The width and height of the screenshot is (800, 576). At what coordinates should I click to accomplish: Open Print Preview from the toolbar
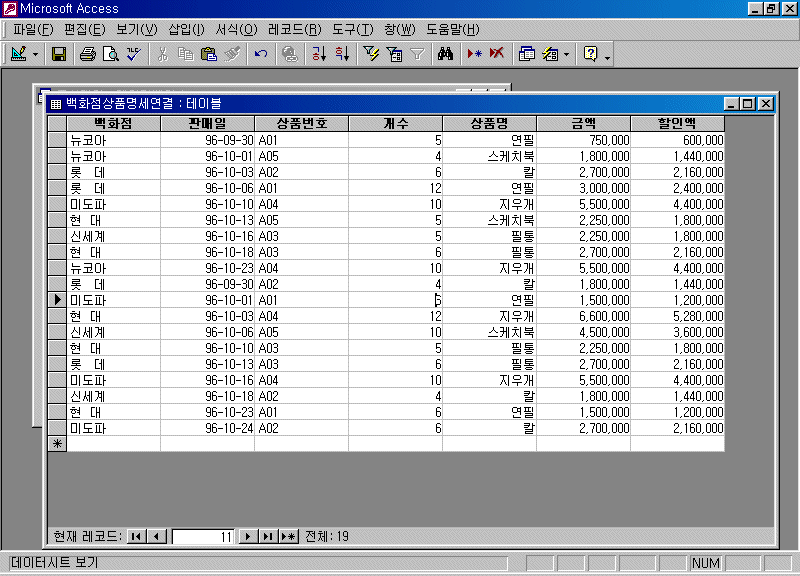(111, 54)
